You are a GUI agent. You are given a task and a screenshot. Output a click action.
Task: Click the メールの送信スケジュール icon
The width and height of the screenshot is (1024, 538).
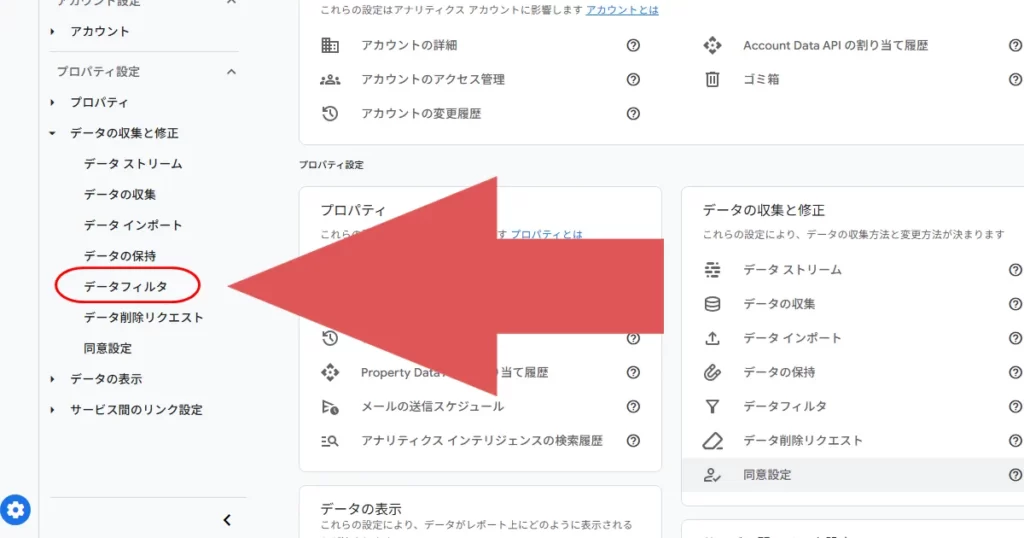(330, 406)
